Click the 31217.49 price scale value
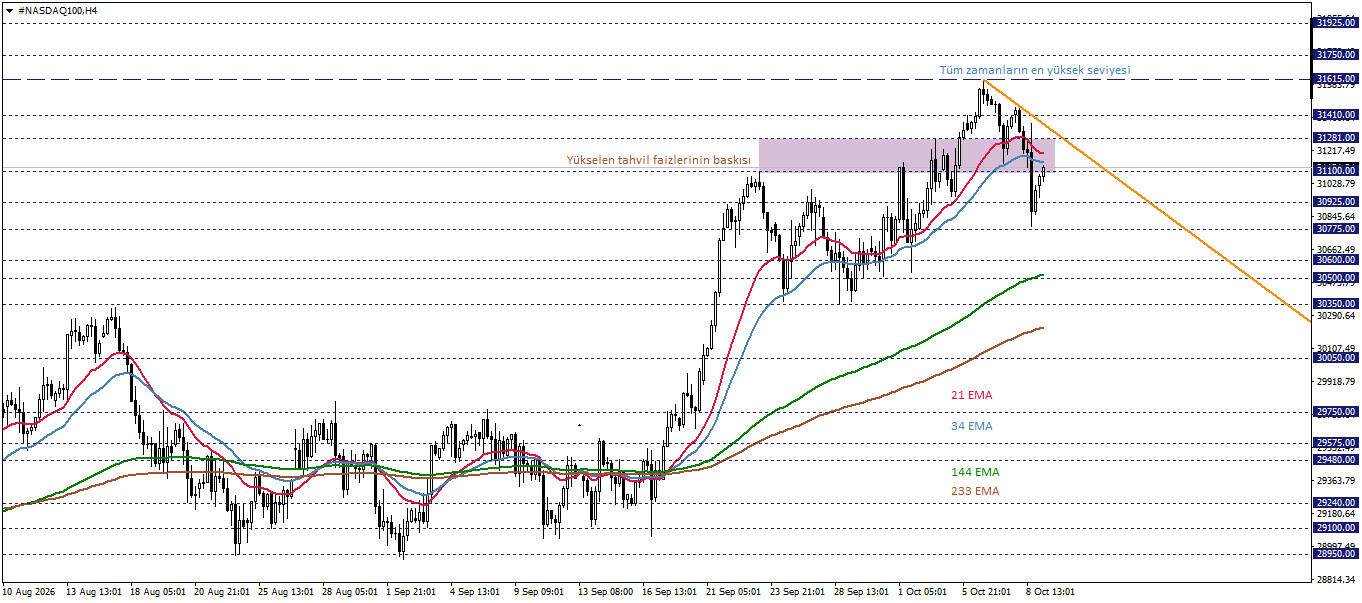 tap(1336, 151)
